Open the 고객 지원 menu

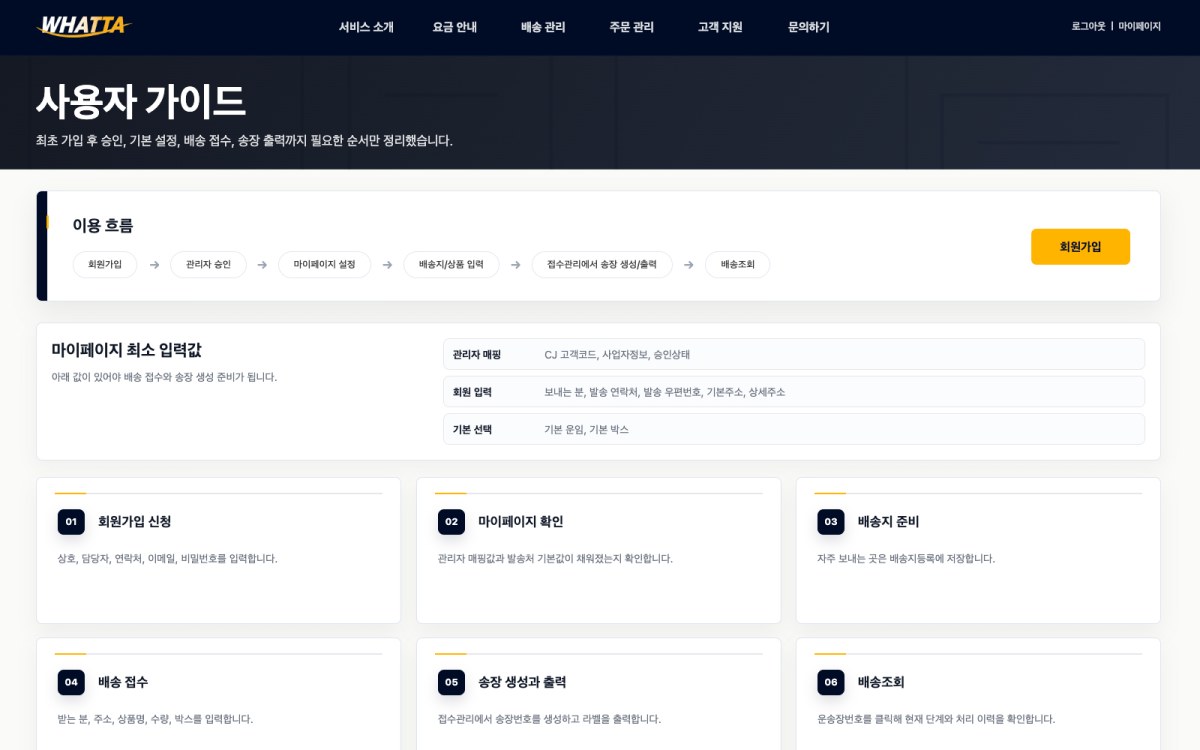click(x=720, y=27)
